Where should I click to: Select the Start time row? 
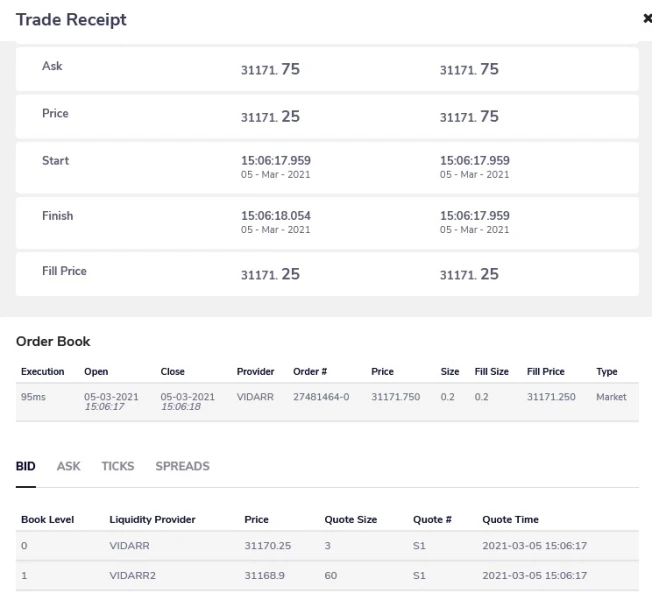point(327,166)
